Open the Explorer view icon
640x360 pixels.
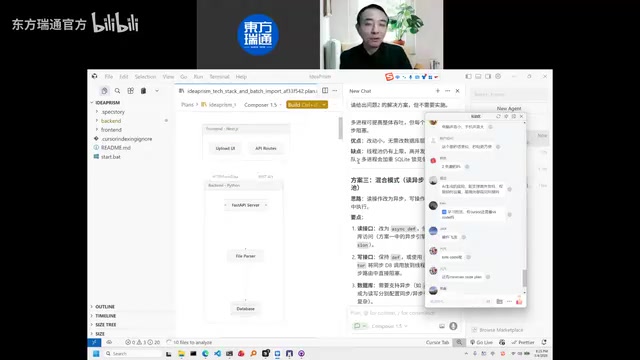(104, 91)
